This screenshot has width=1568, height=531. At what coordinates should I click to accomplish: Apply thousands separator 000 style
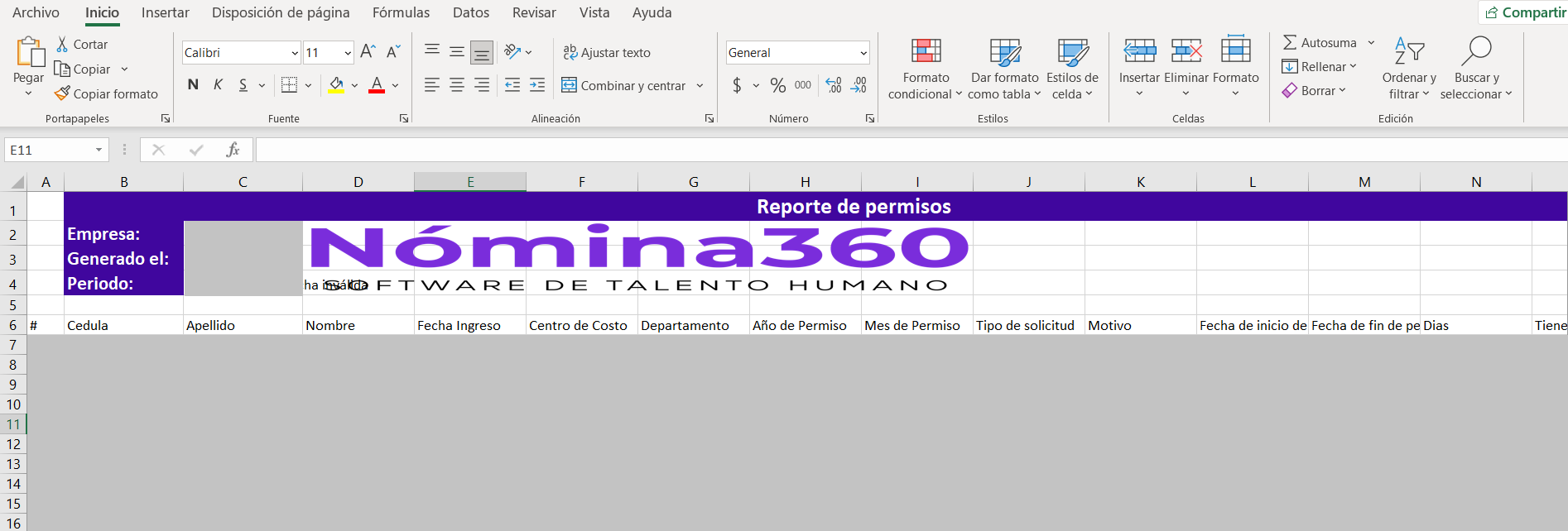click(803, 85)
